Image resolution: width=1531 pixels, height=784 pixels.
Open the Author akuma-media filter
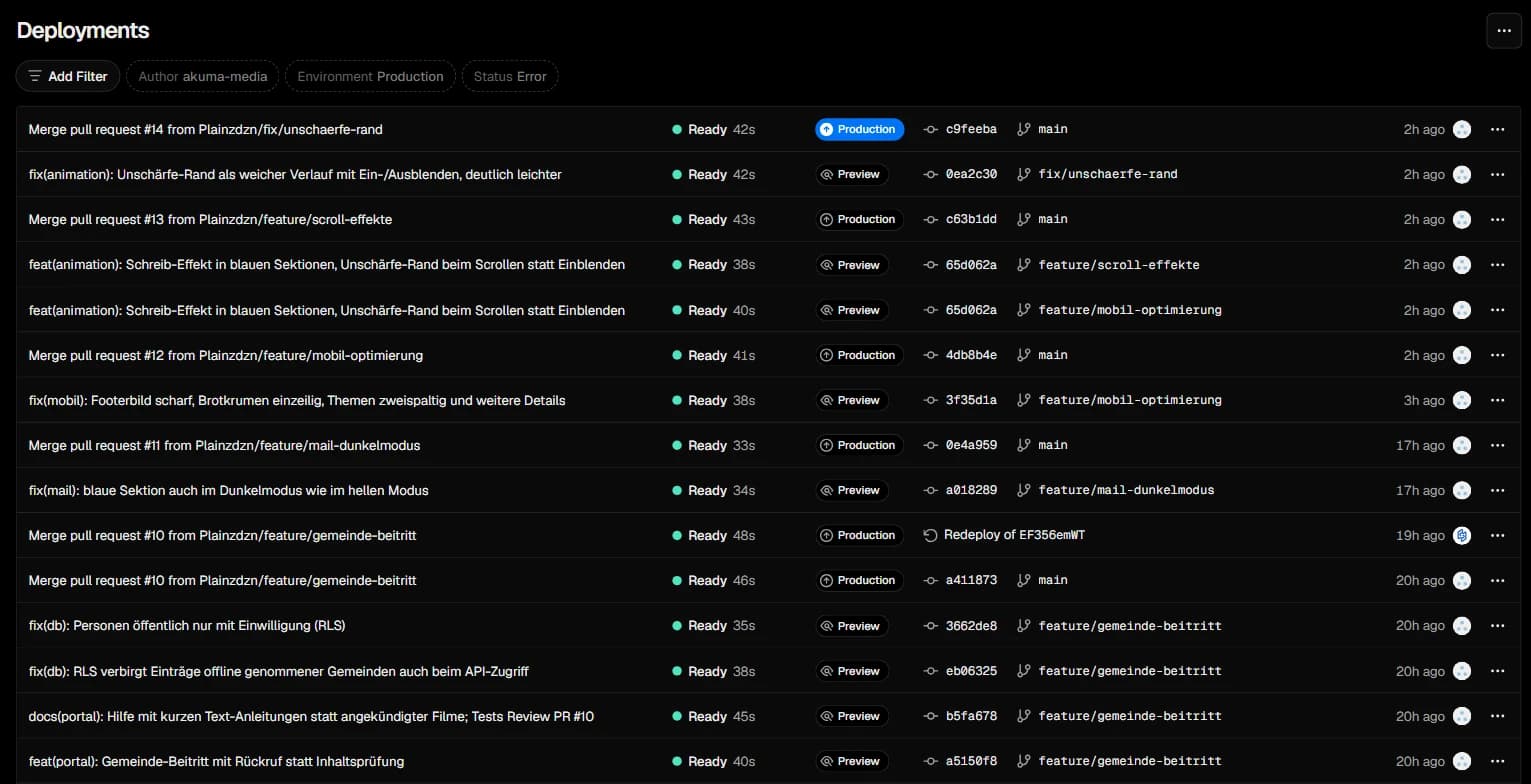coord(203,76)
